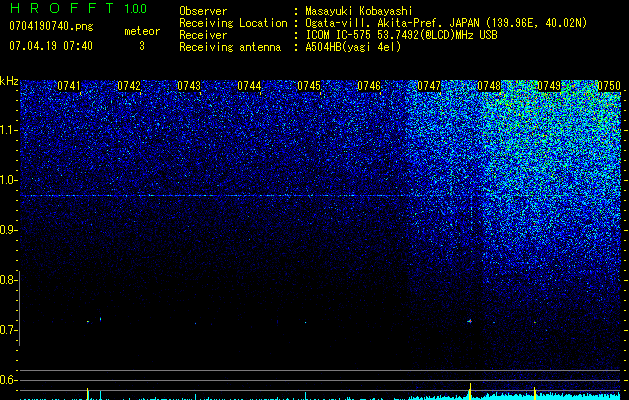Click the meteor count label
The height and width of the screenshot is (400, 629).
point(142,31)
